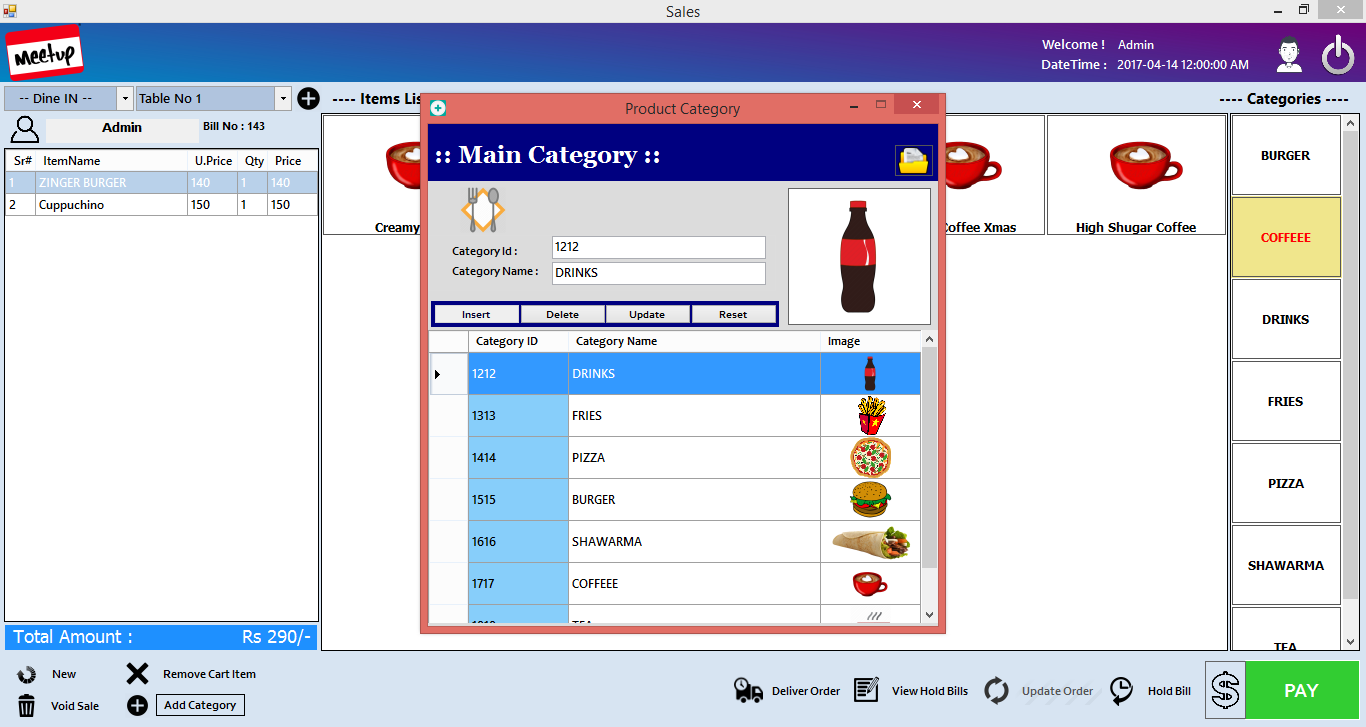1366x727 pixels.
Task: Click the user profile icon top right
Action: [1289, 54]
